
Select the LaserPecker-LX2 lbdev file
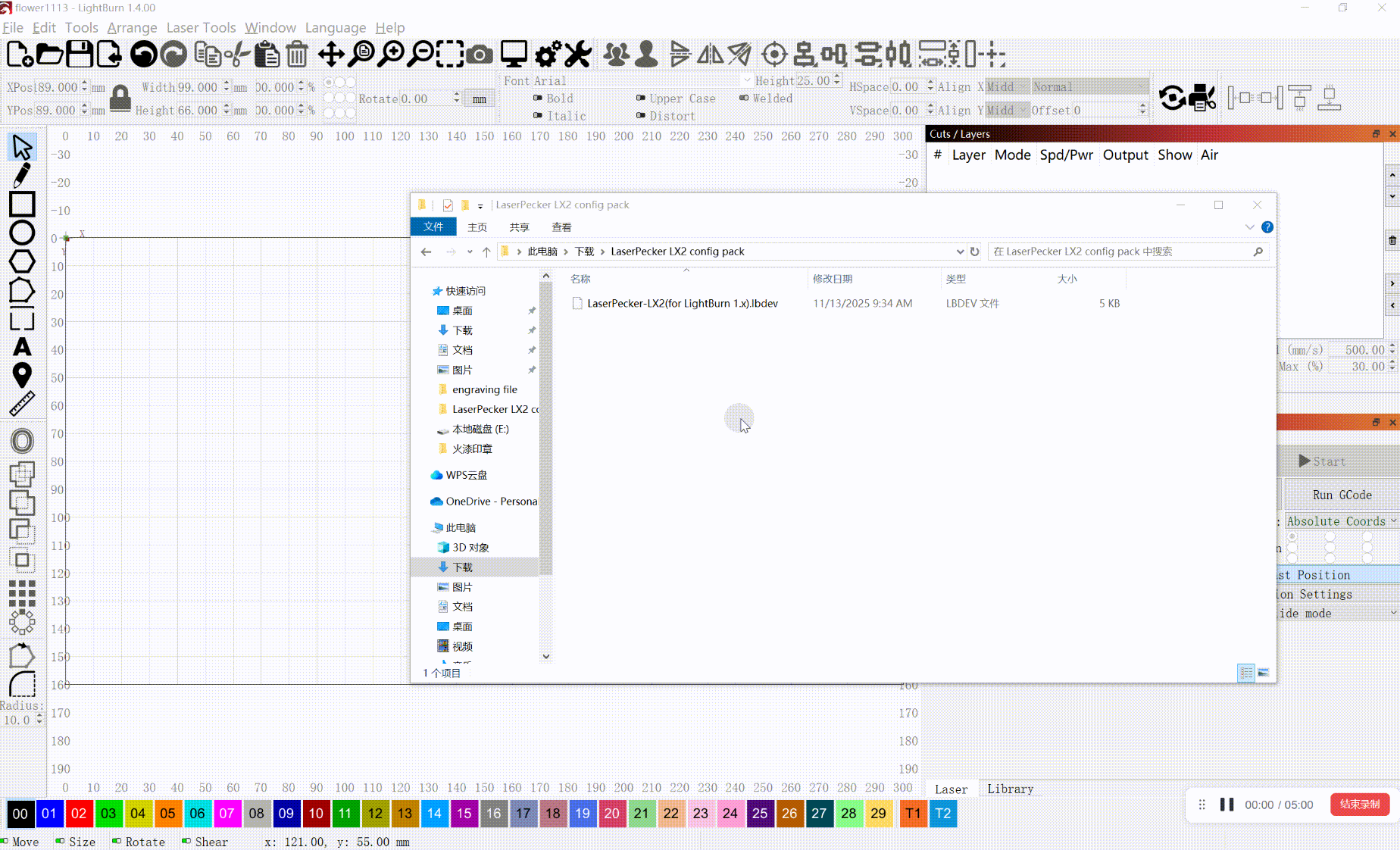682,304
